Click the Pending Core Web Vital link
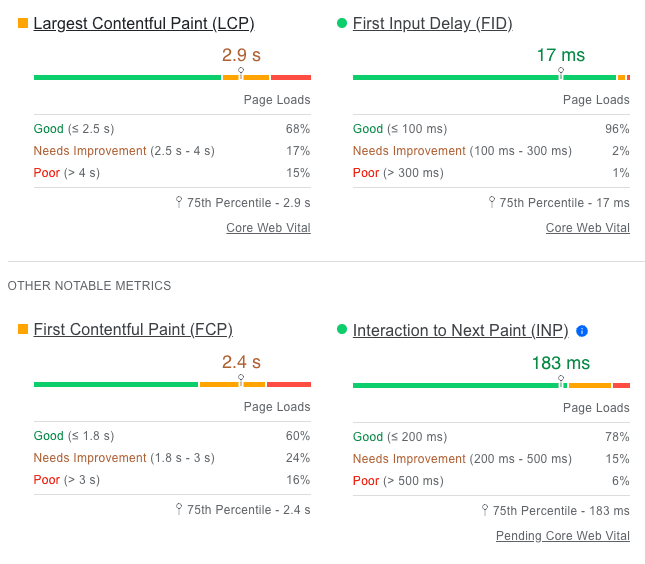Viewport: 645px width, 564px height. (563, 536)
